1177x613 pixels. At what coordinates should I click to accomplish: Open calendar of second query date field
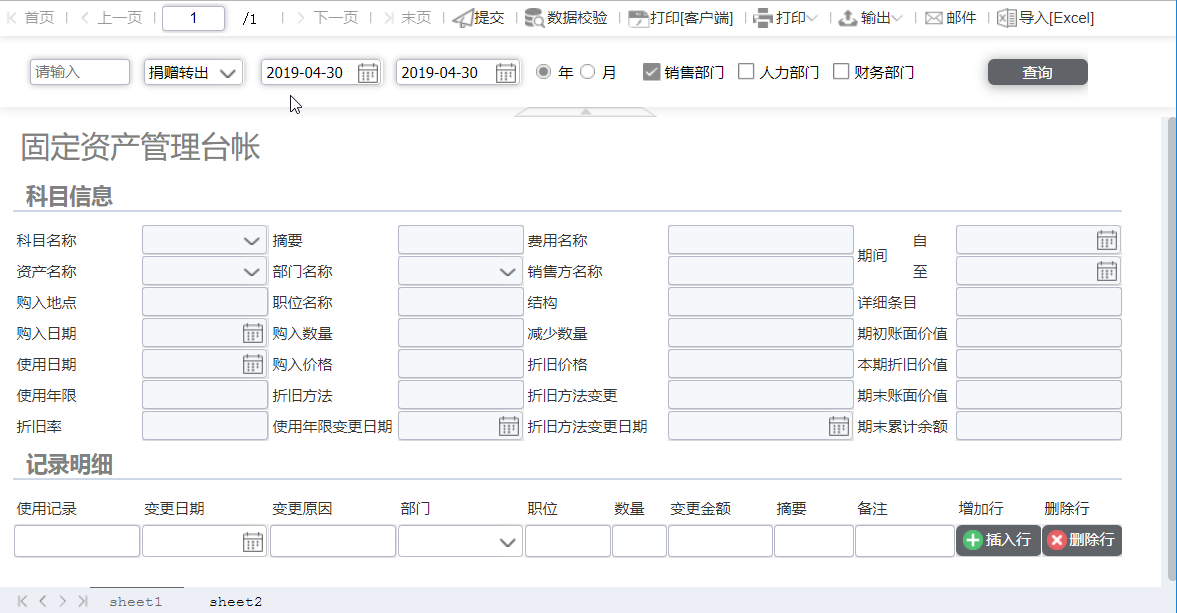pyautogui.click(x=506, y=73)
